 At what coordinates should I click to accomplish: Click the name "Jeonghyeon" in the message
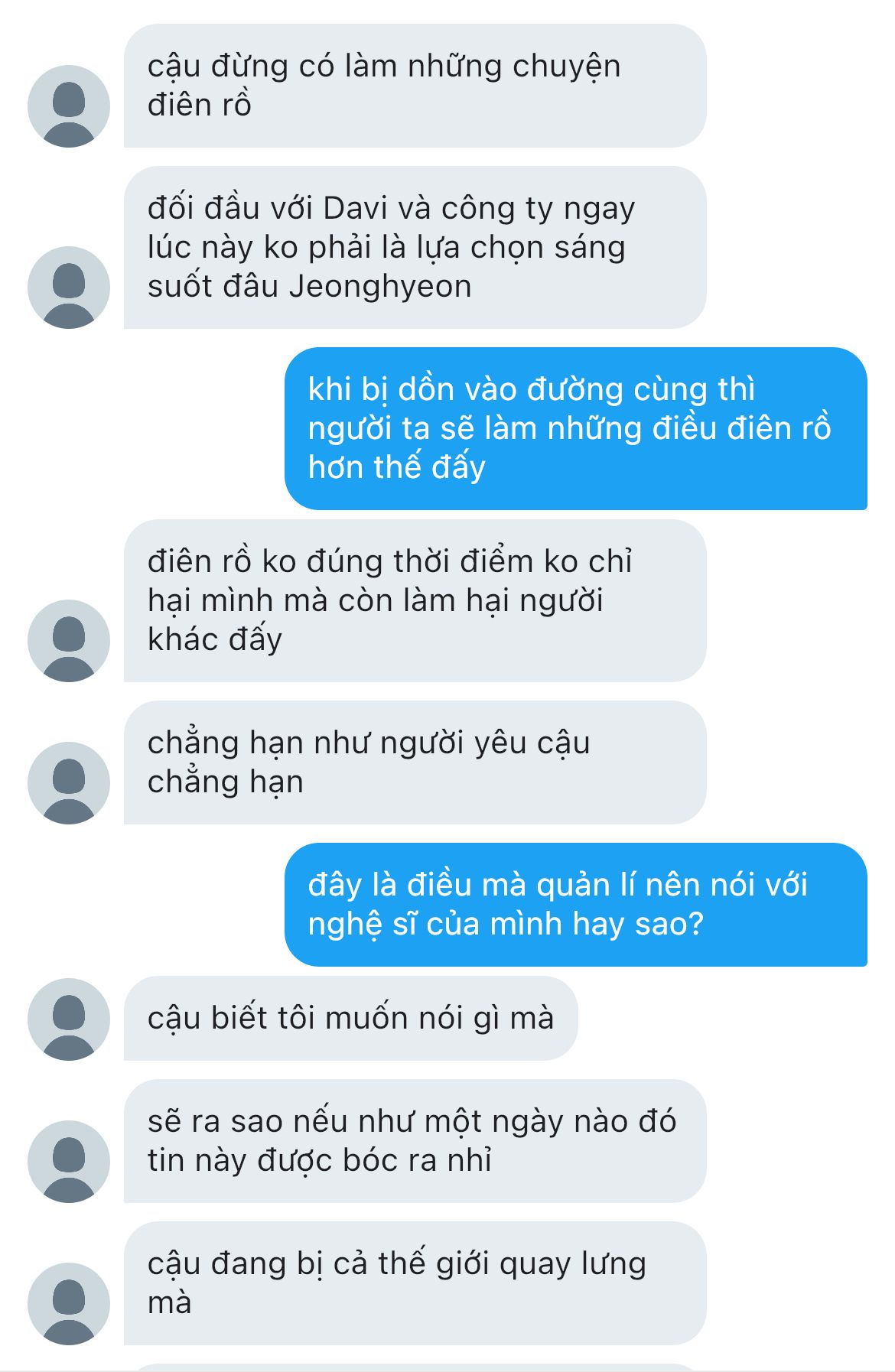tap(380, 287)
